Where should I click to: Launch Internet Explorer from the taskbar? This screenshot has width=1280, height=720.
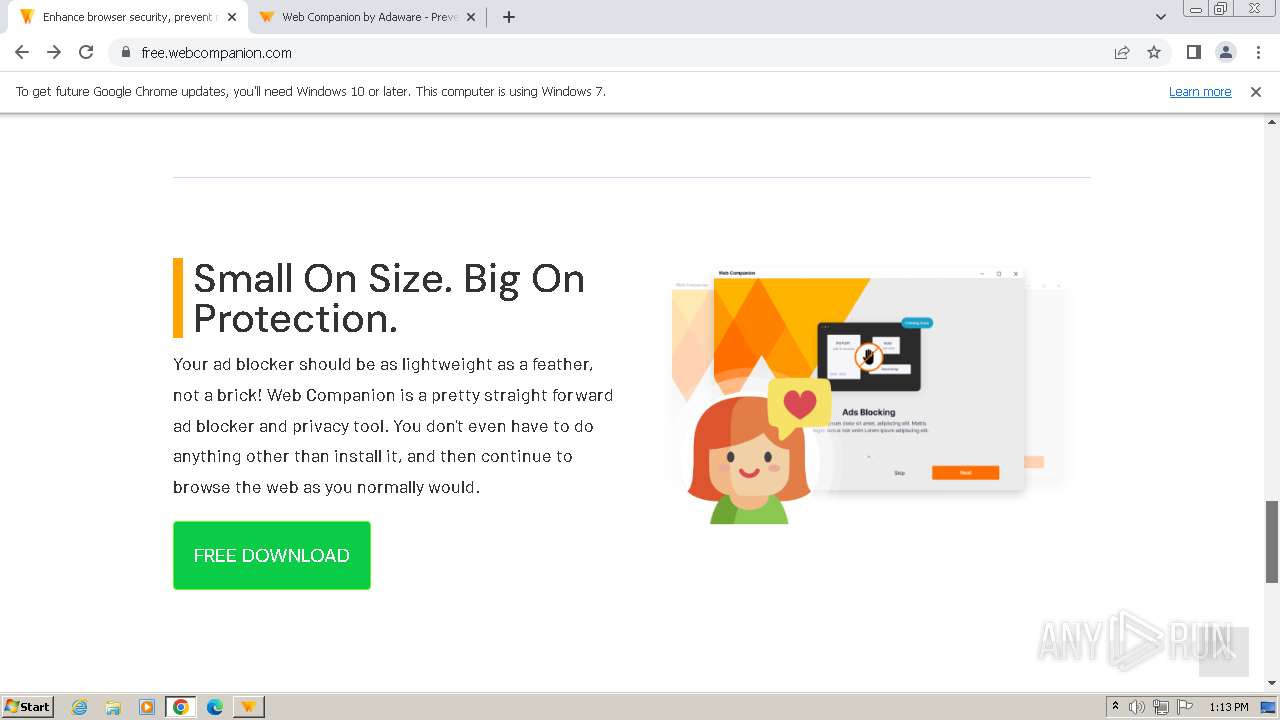(80, 707)
